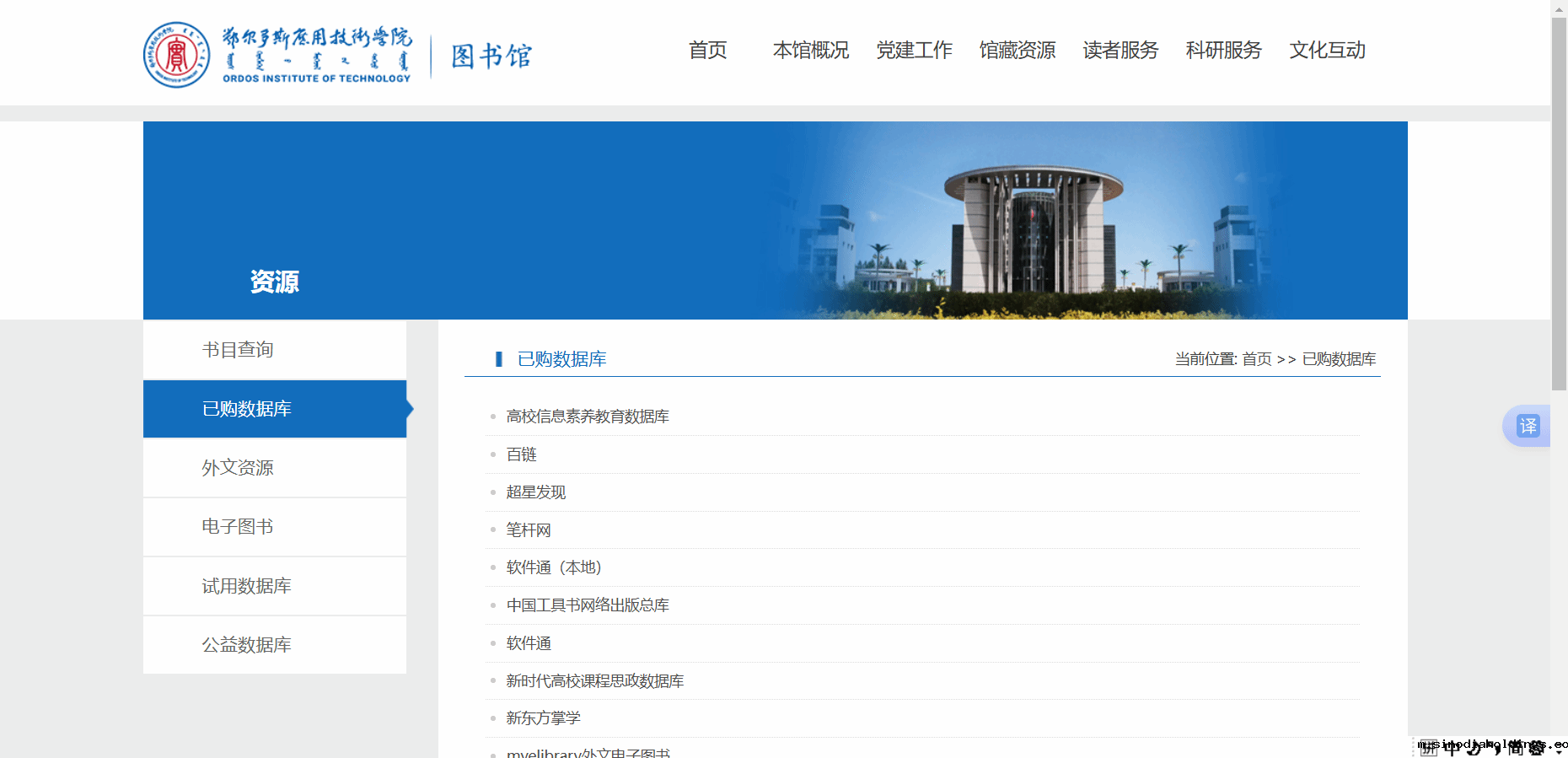This screenshot has height=758, width=1568.
Task: Click the Ordos Institute of Technology logo
Action: point(278,55)
